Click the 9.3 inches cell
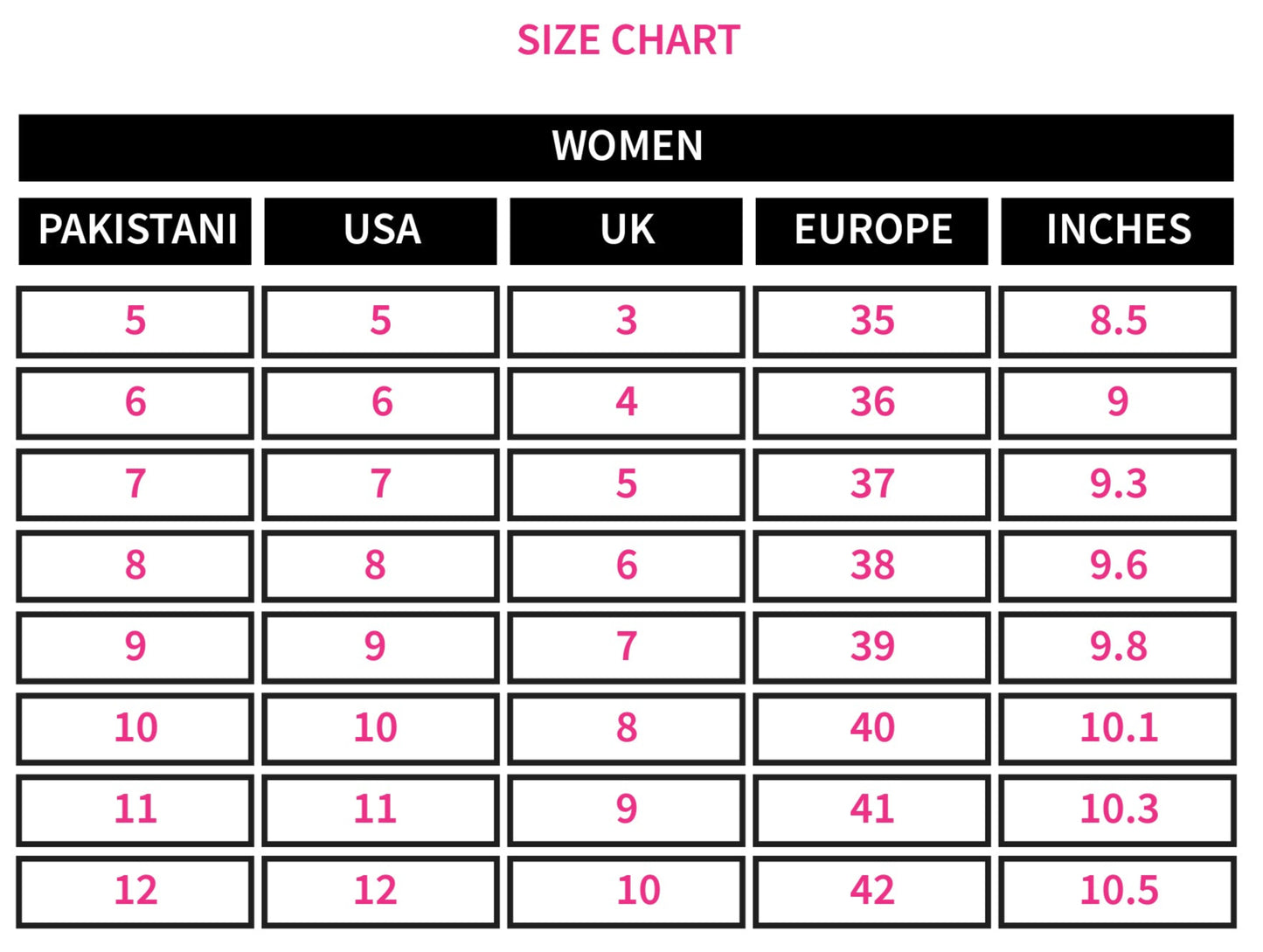 pos(1117,484)
